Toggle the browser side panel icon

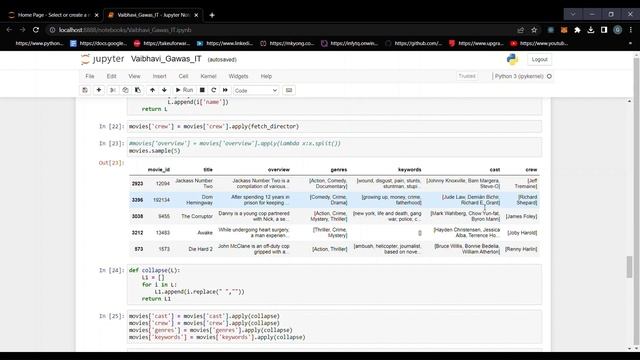click(604, 30)
